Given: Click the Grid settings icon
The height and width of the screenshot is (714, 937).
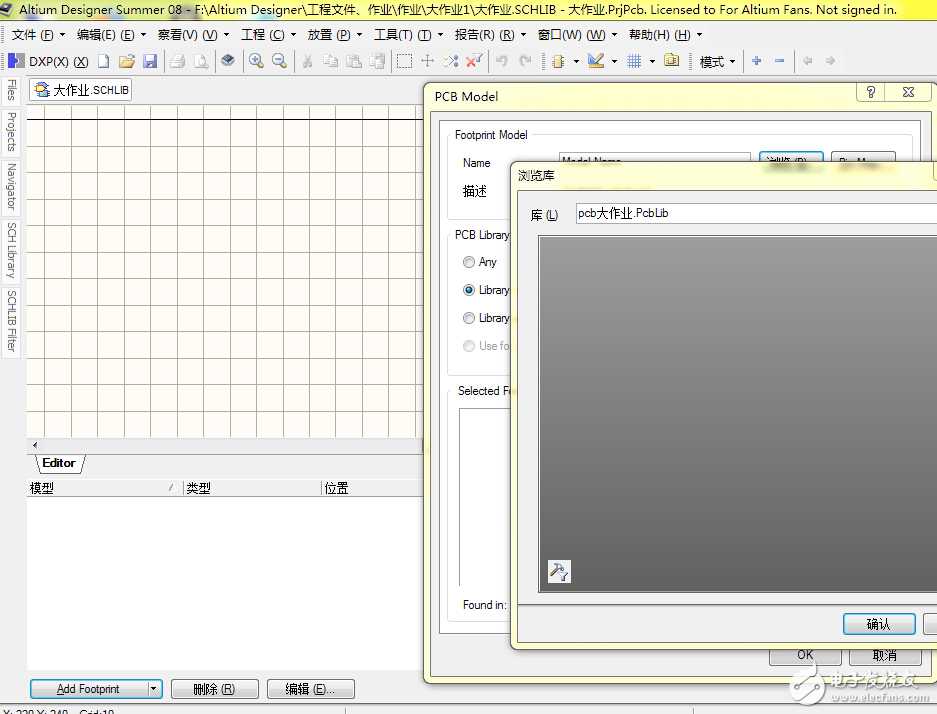Looking at the screenshot, I should point(634,61).
